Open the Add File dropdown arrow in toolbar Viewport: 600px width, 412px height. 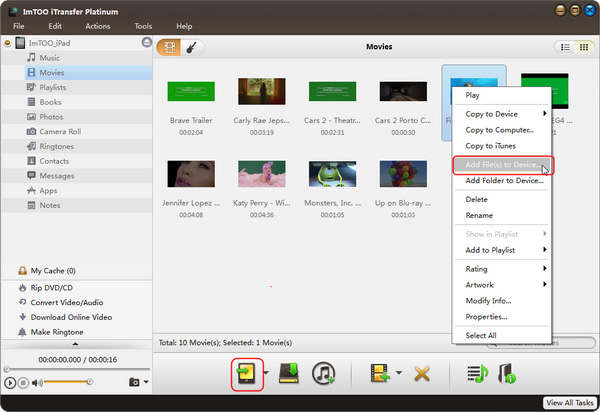click(x=398, y=373)
